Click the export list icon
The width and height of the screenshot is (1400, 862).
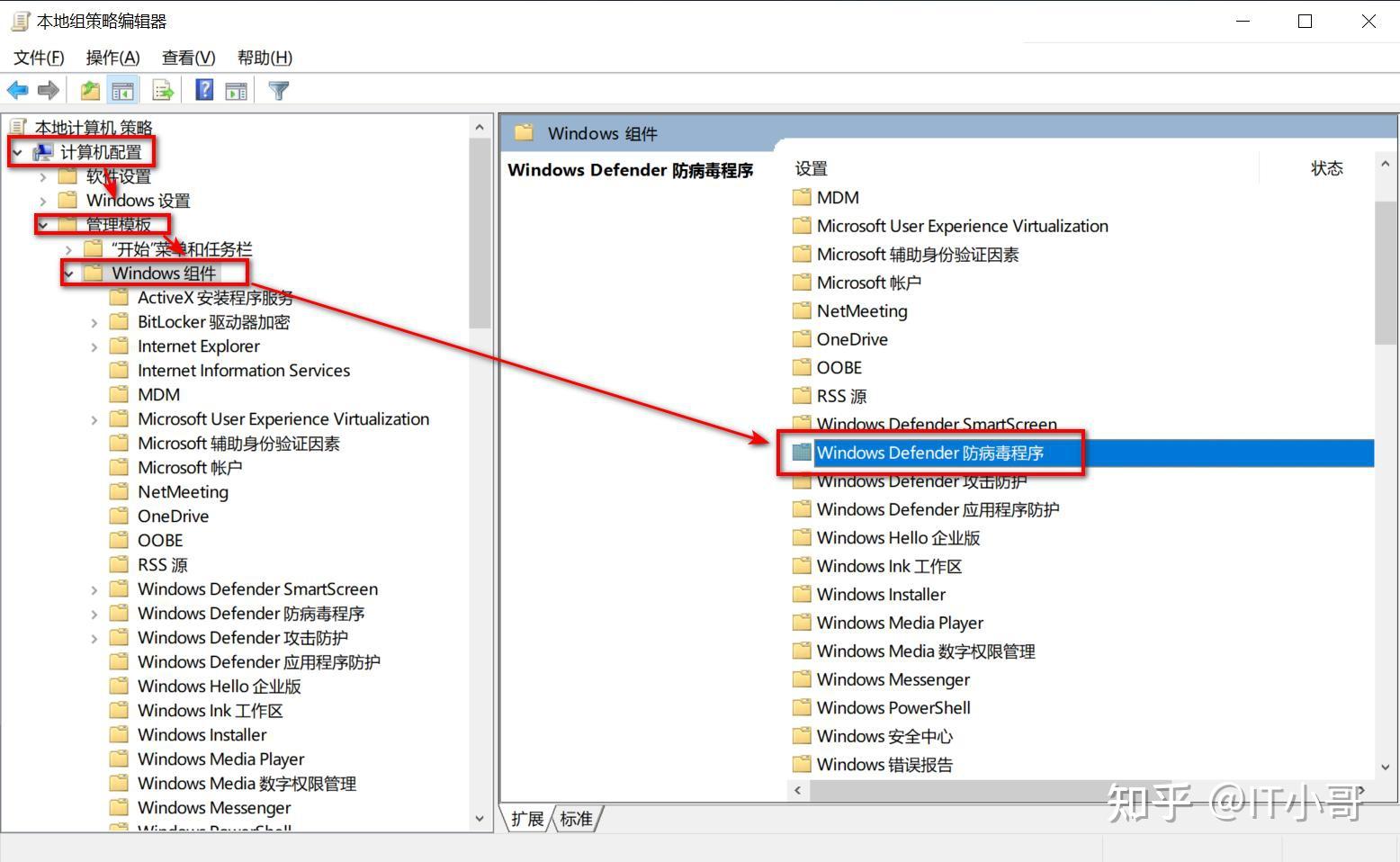point(162,89)
